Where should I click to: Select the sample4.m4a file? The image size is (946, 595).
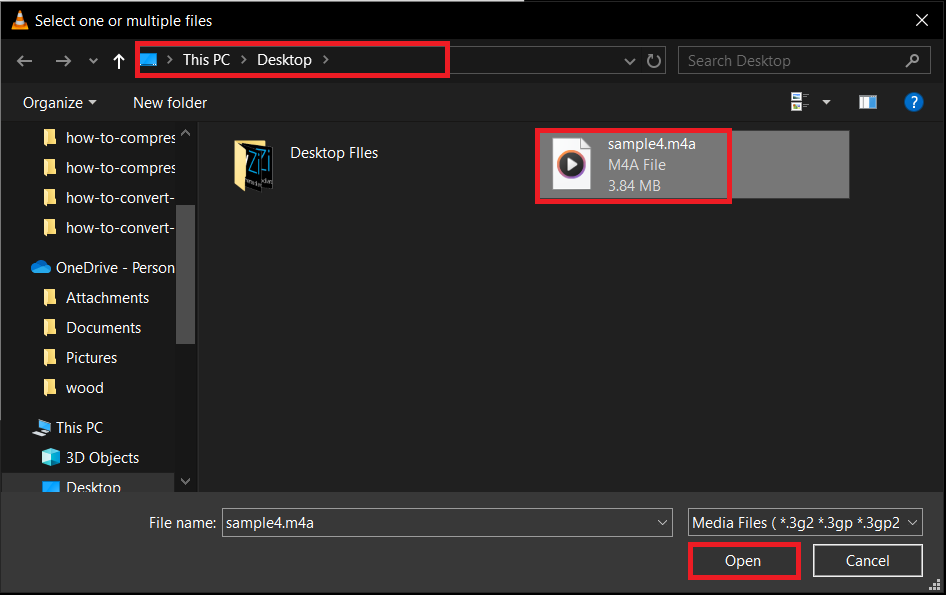(x=633, y=165)
